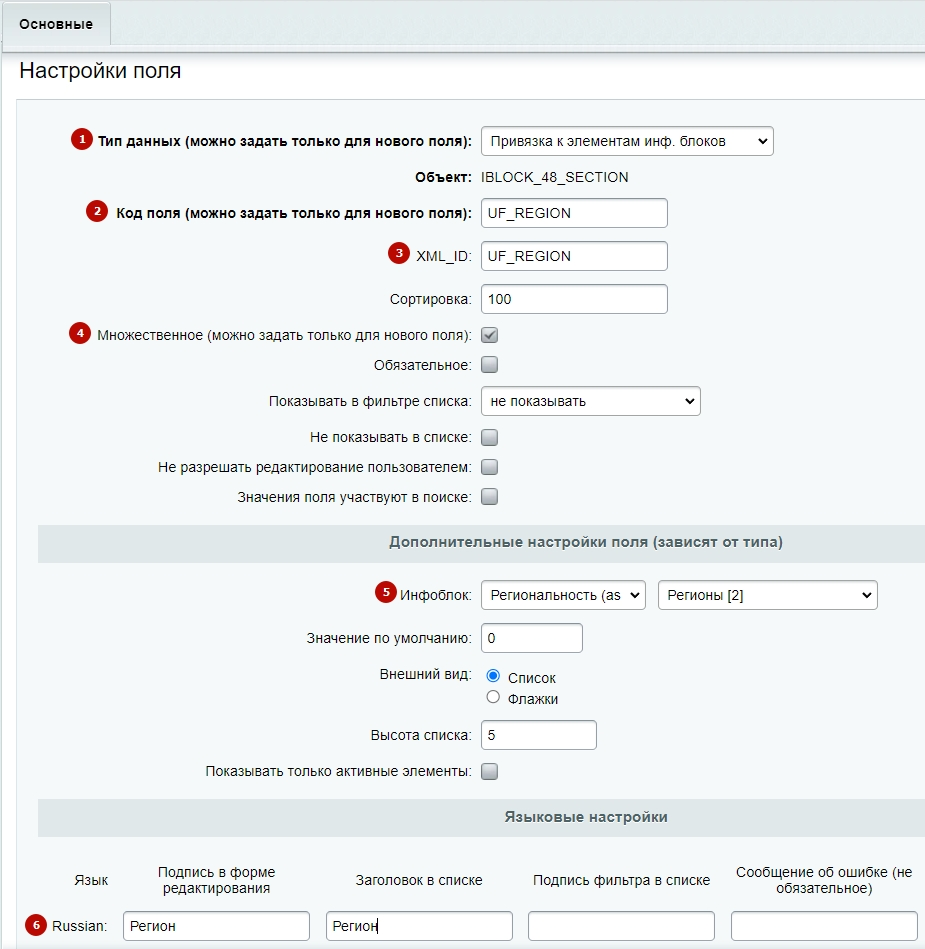Image resolution: width=925 pixels, height=949 pixels.
Task: Click the red number 2 annotation marker
Action: (x=97, y=211)
